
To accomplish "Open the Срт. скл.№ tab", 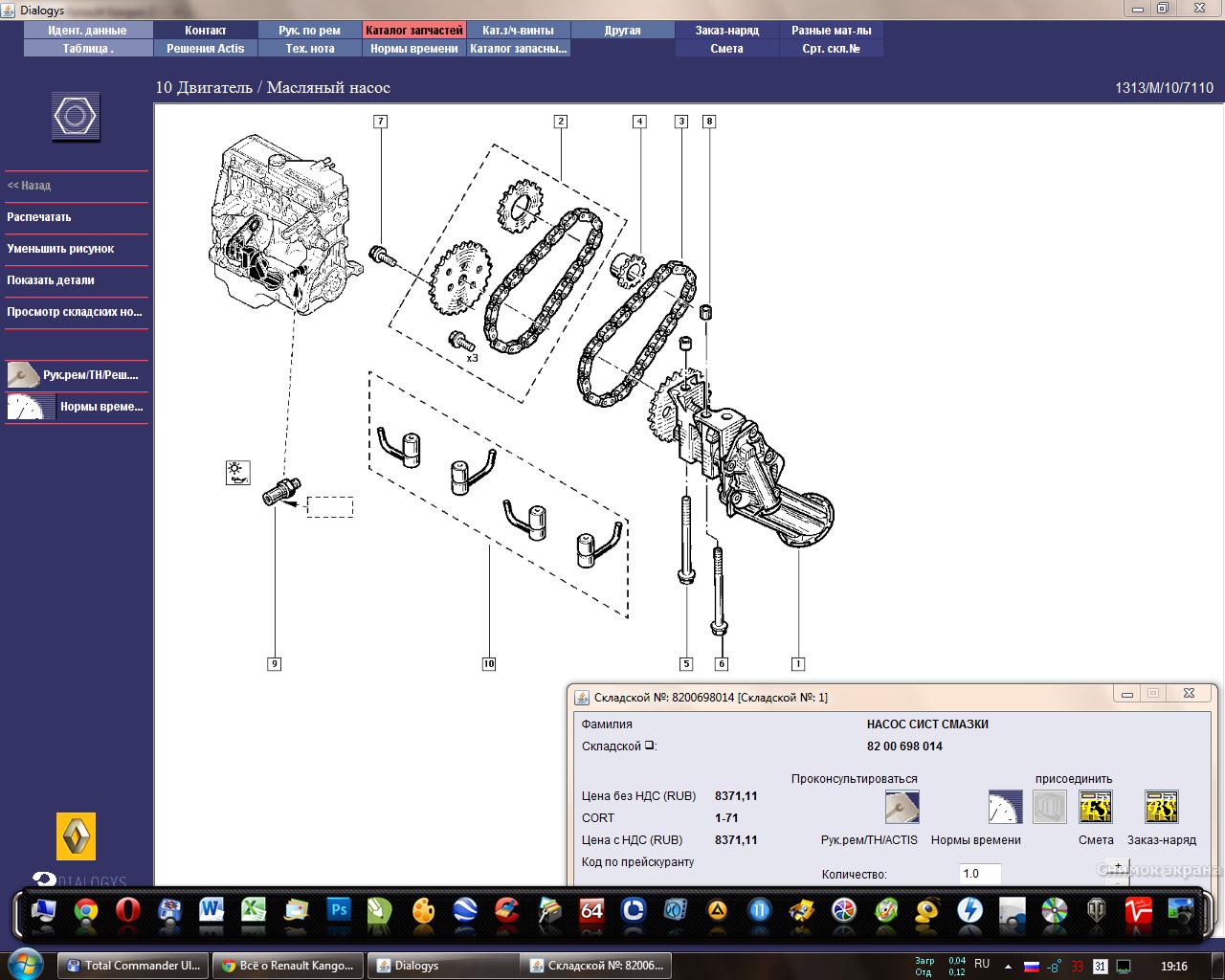I will click(x=832, y=49).
